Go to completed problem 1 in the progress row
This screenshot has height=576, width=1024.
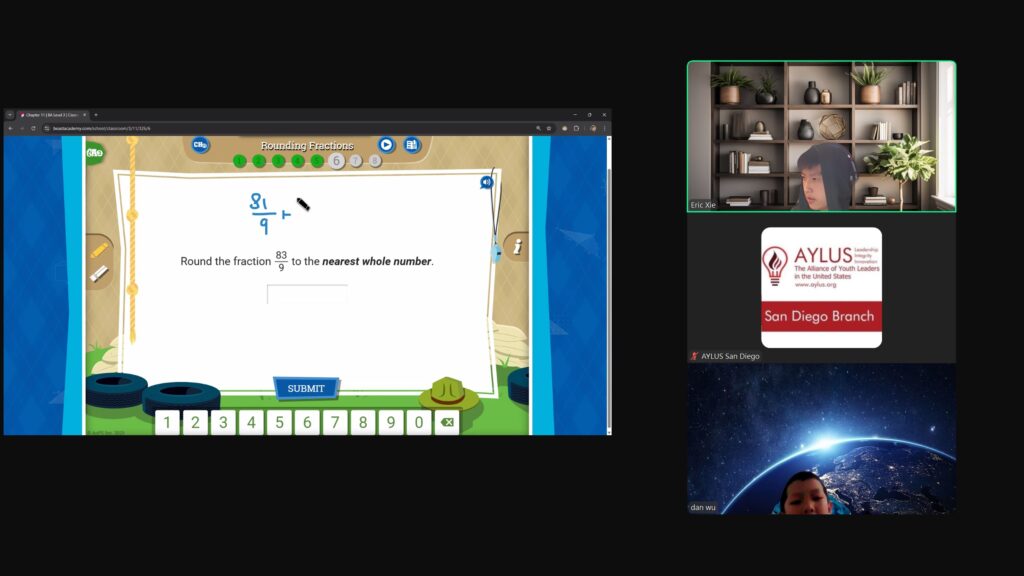click(x=240, y=161)
